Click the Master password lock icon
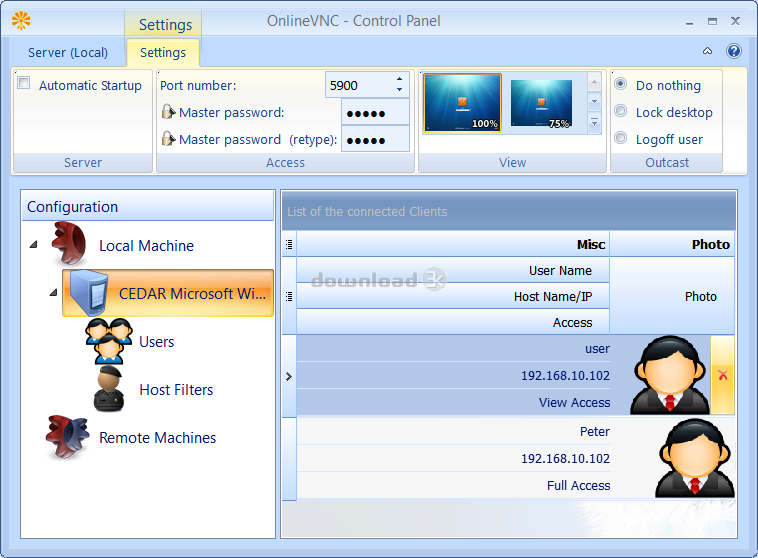 coord(168,112)
